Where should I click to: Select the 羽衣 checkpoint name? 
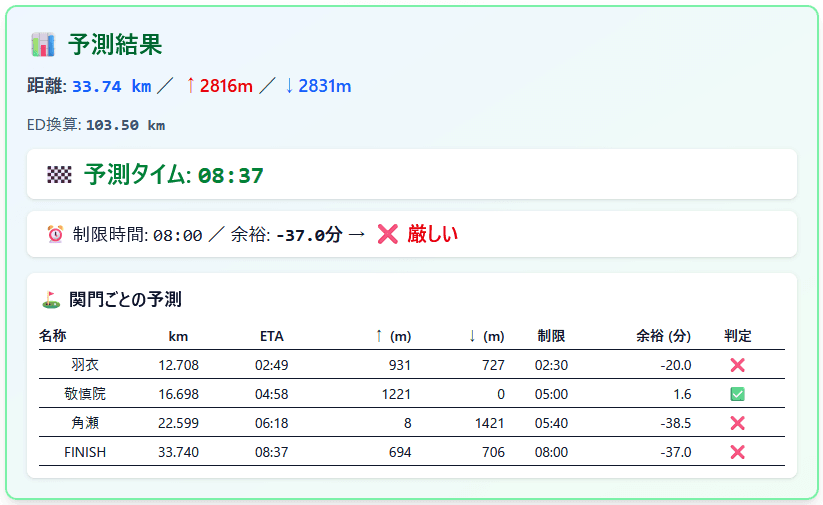click(85, 365)
